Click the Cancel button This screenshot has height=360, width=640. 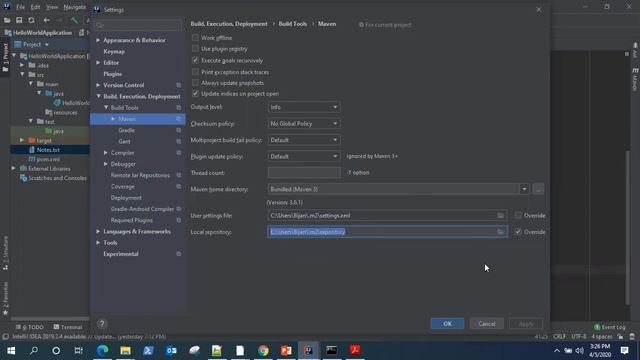point(487,324)
